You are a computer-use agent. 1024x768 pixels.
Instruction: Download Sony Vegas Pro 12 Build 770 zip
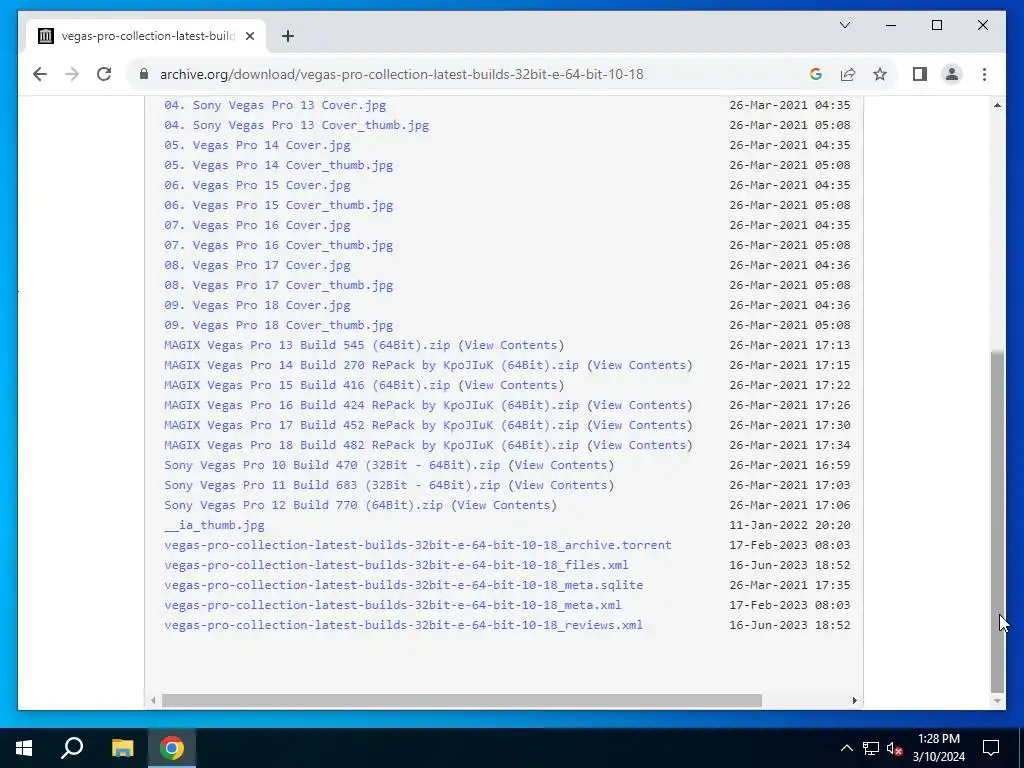(x=304, y=505)
